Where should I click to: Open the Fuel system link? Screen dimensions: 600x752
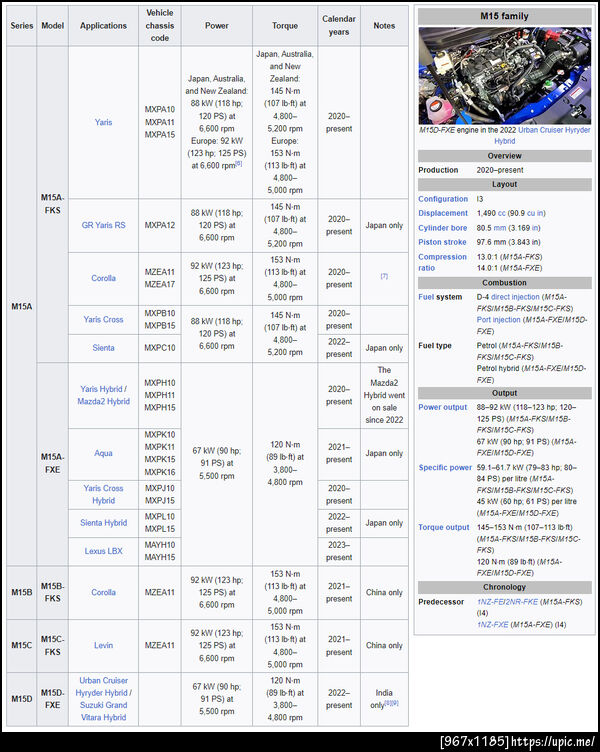(428, 297)
